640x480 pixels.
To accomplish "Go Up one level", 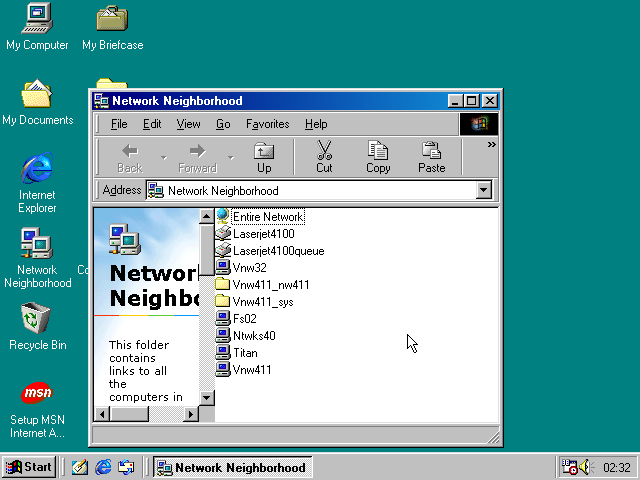I will 264,158.
